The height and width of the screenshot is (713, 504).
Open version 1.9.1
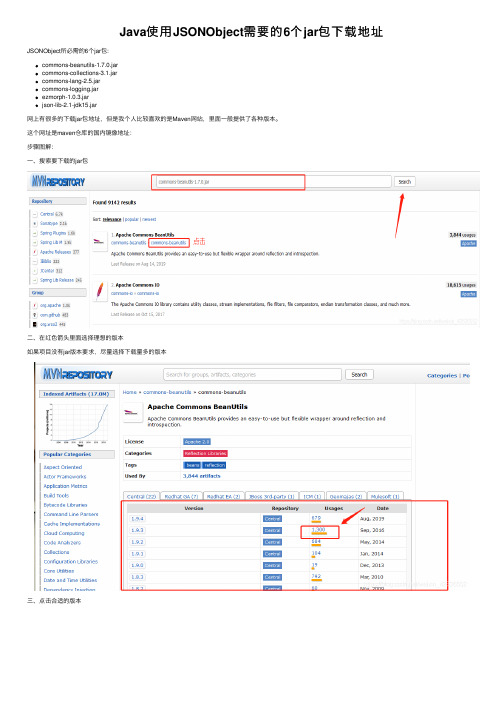[x=137, y=554]
